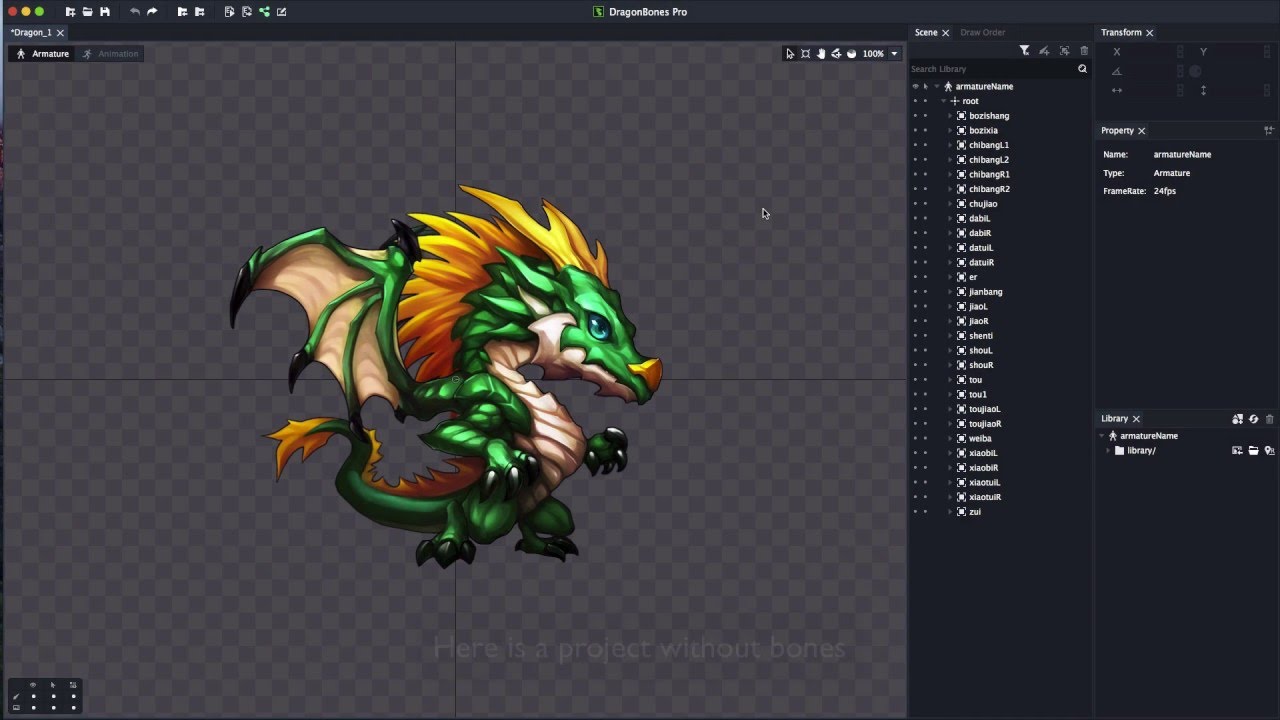This screenshot has width=1280, height=720.
Task: Click the New Project toolbar icon
Action: [70, 12]
